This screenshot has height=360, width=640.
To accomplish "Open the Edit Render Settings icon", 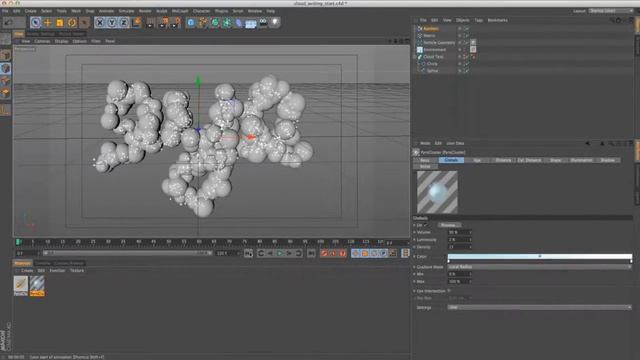I will (x=175, y=22).
